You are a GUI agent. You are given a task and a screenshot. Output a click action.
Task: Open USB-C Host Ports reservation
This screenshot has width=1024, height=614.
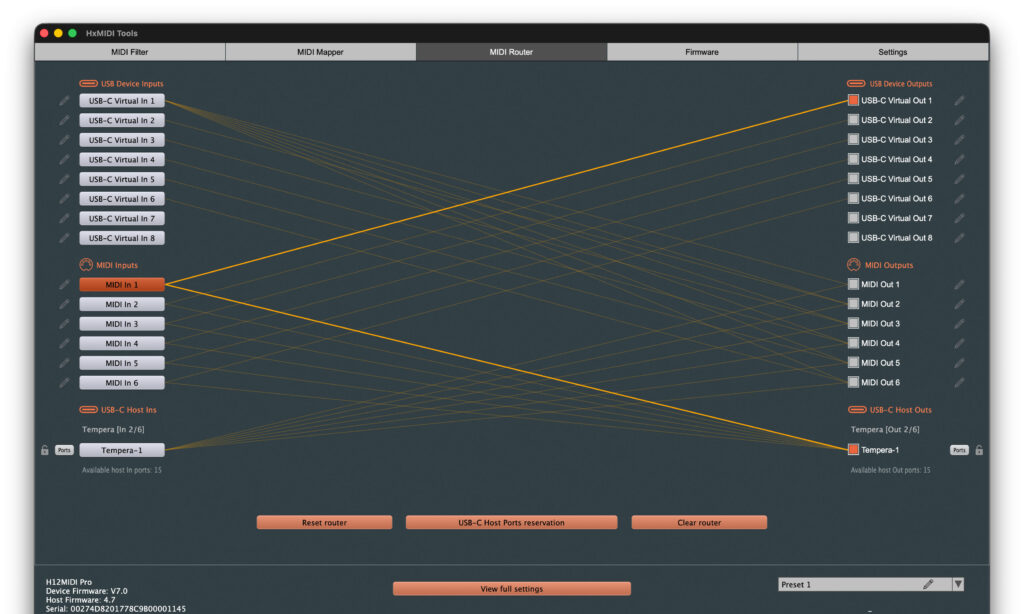511,523
